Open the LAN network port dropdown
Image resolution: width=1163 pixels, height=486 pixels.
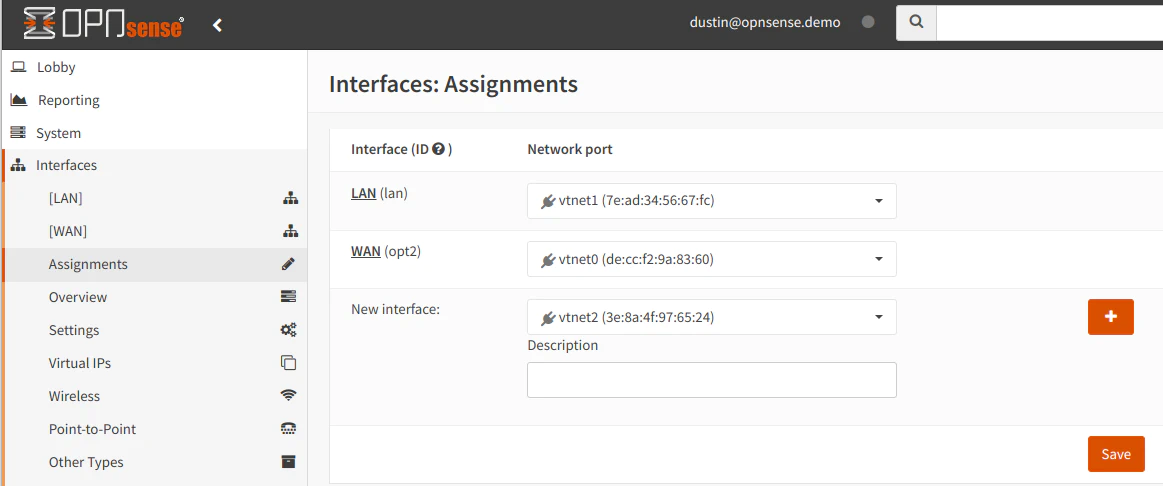coord(711,201)
